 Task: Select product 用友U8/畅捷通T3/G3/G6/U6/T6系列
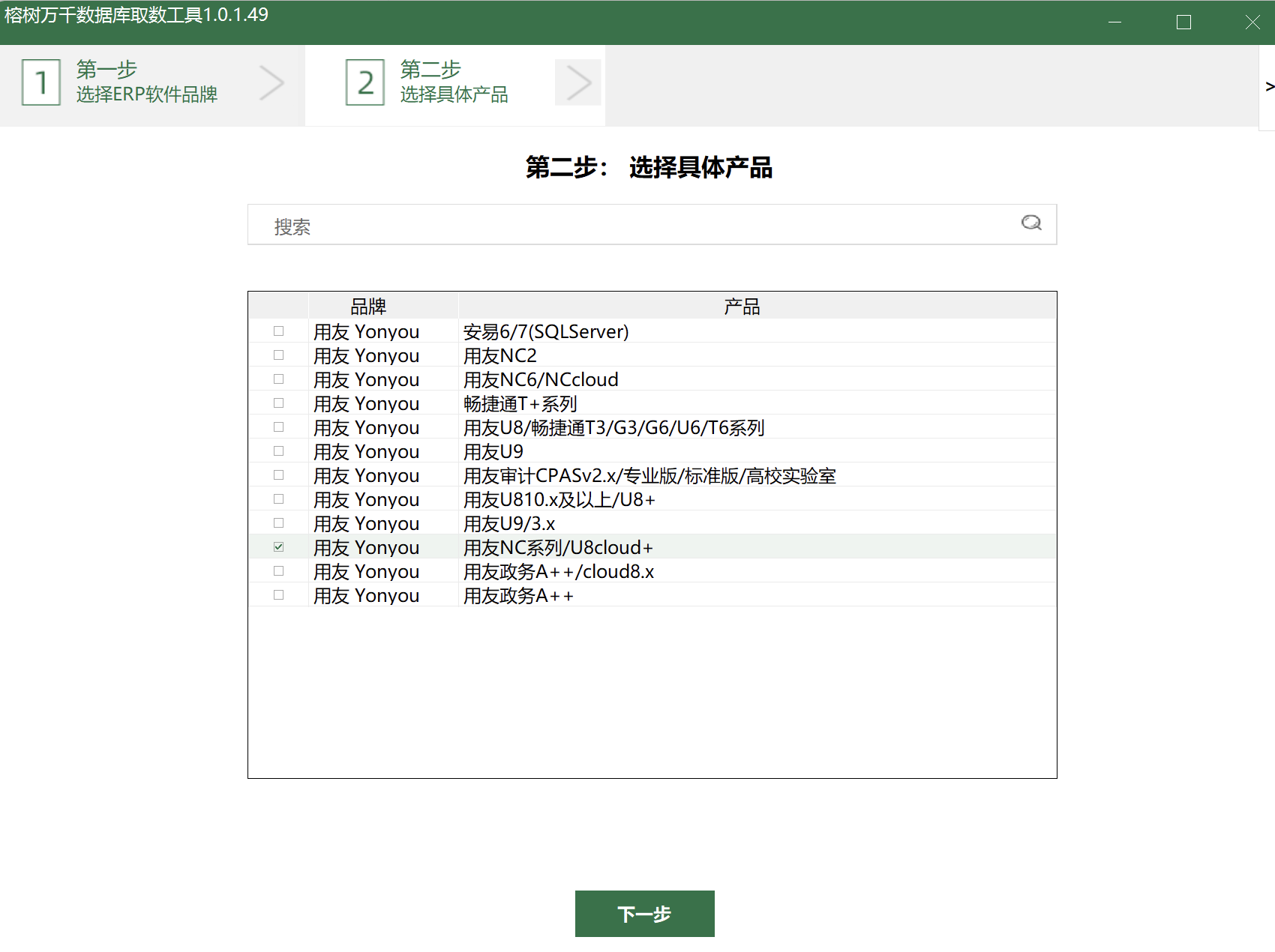(x=614, y=427)
